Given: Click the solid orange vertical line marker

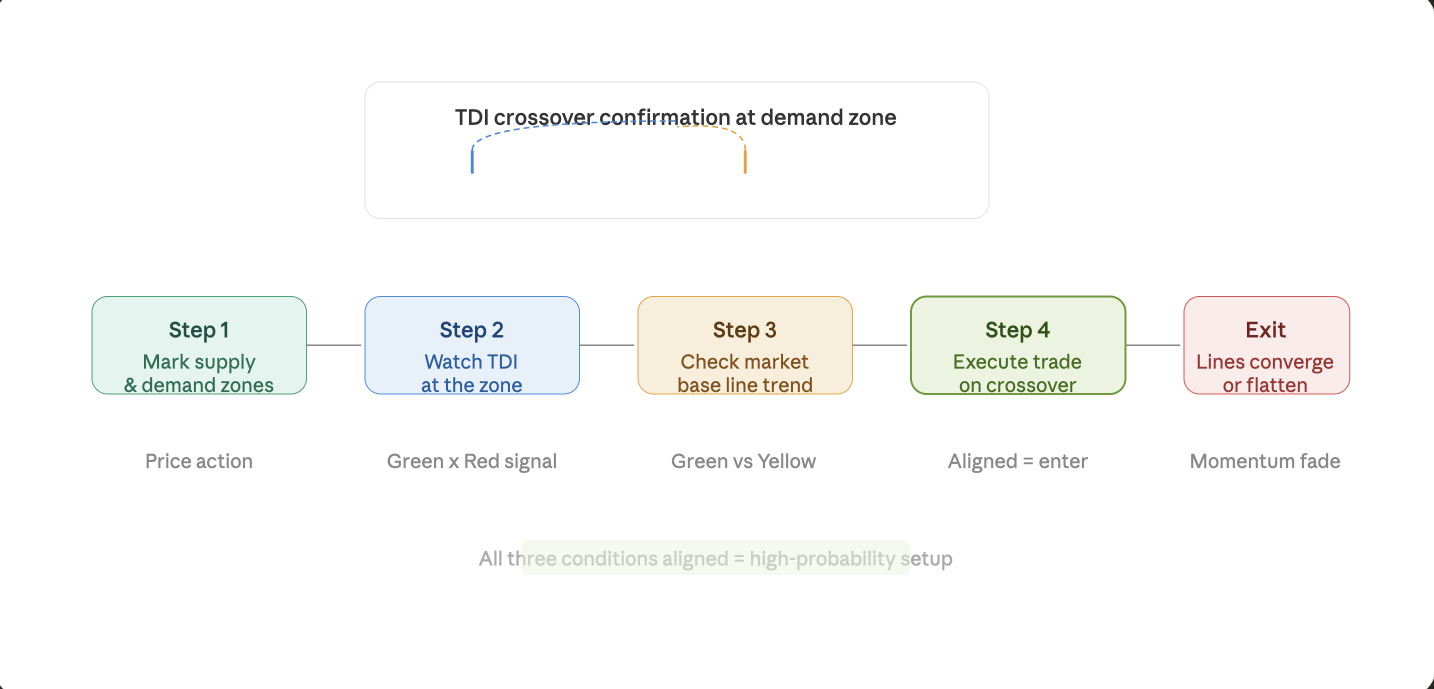Looking at the screenshot, I should (745, 161).
